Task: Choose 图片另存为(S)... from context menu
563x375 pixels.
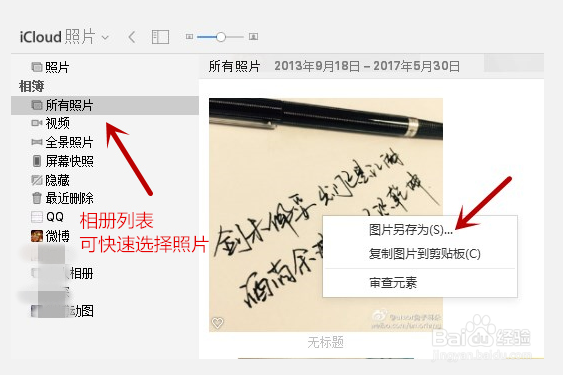Action: pos(410,230)
